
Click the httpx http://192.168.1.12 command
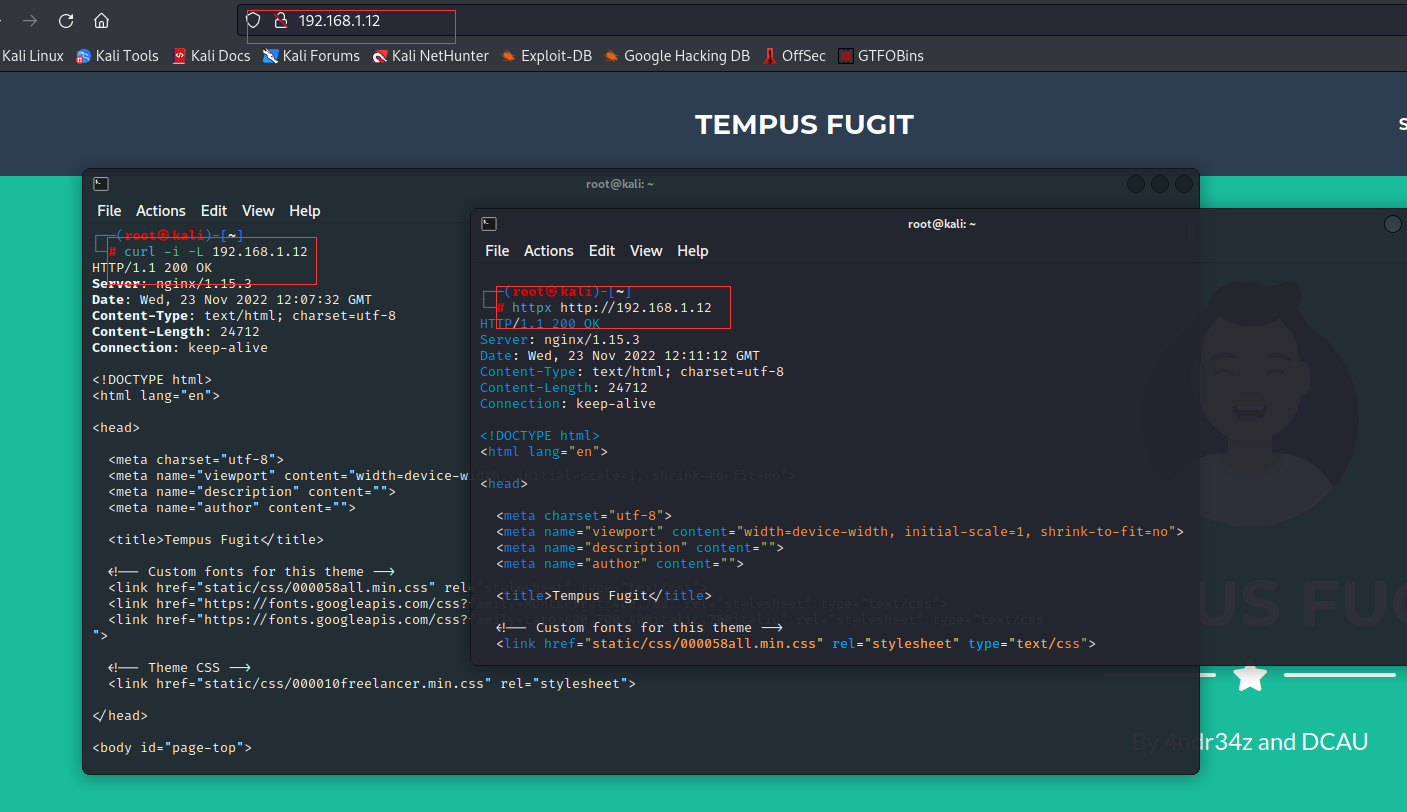[x=612, y=308]
